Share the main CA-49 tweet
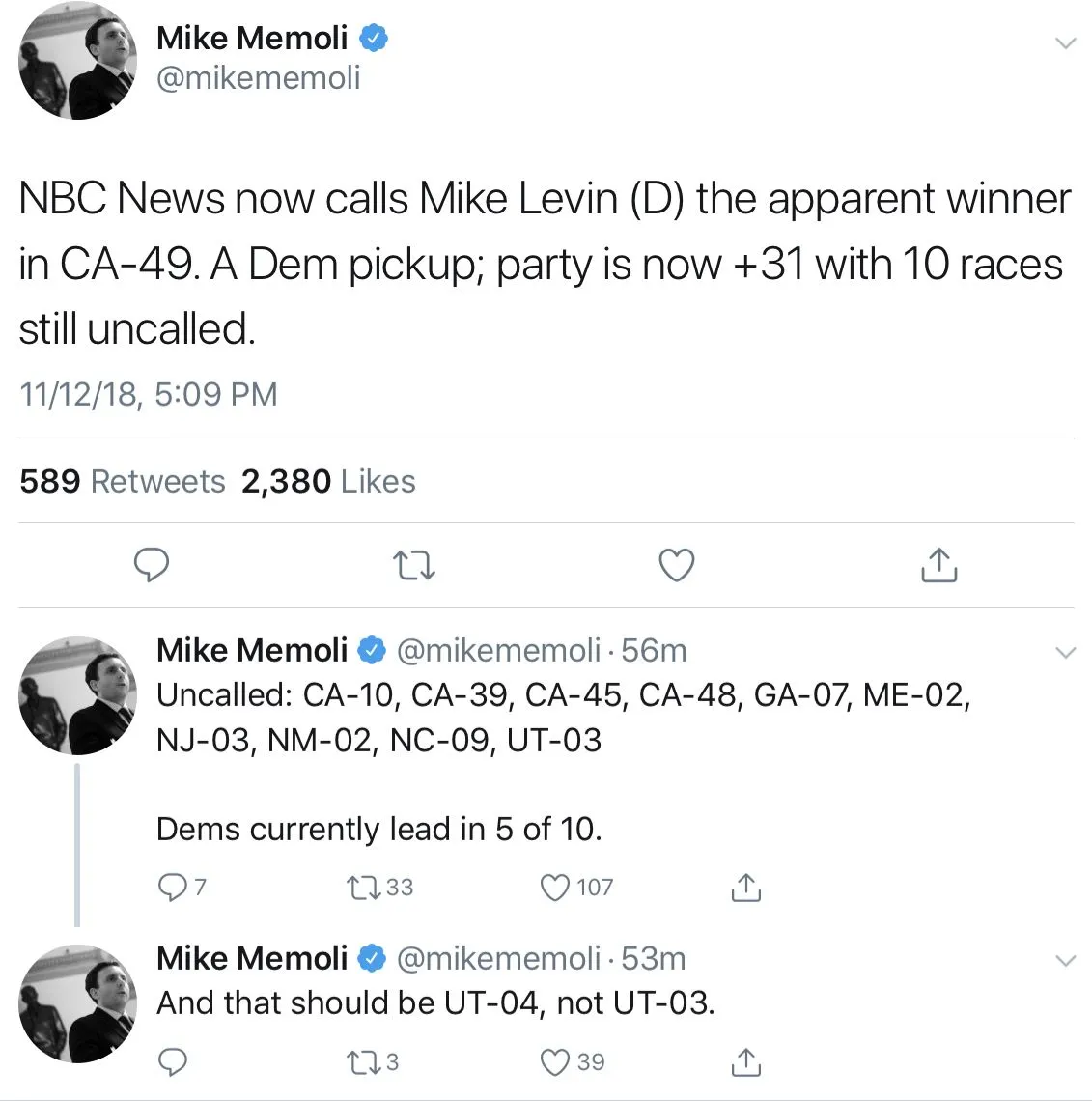This screenshot has width=1092, height=1101. coord(938,565)
